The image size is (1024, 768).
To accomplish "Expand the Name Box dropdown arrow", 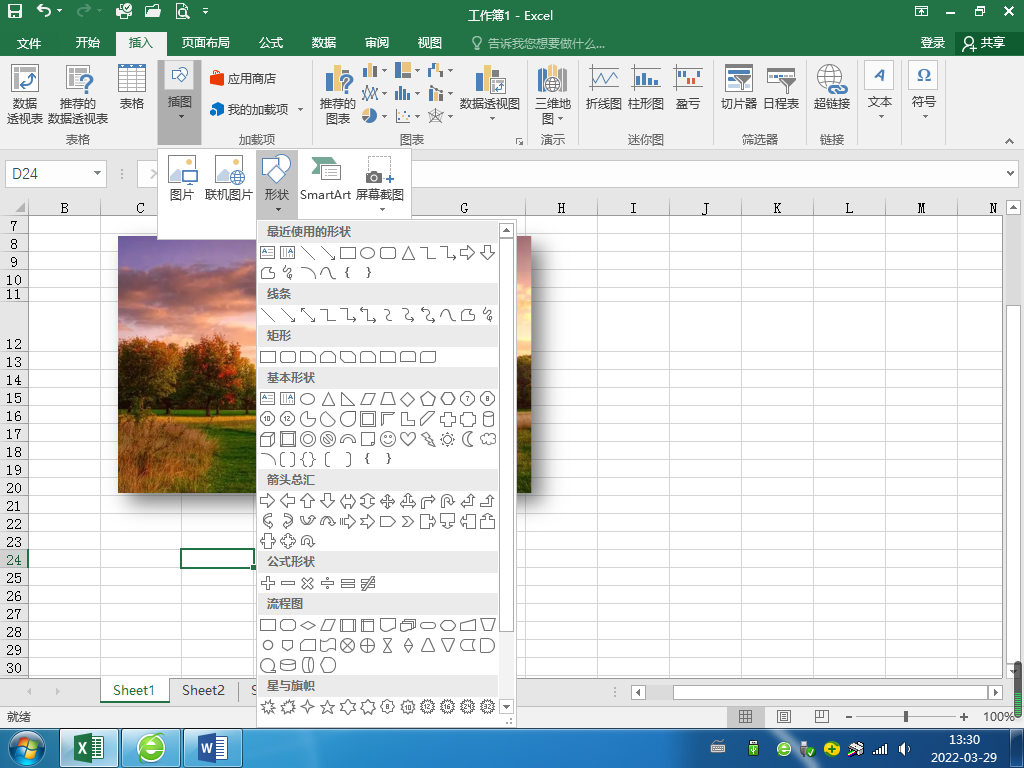I will pos(97,174).
